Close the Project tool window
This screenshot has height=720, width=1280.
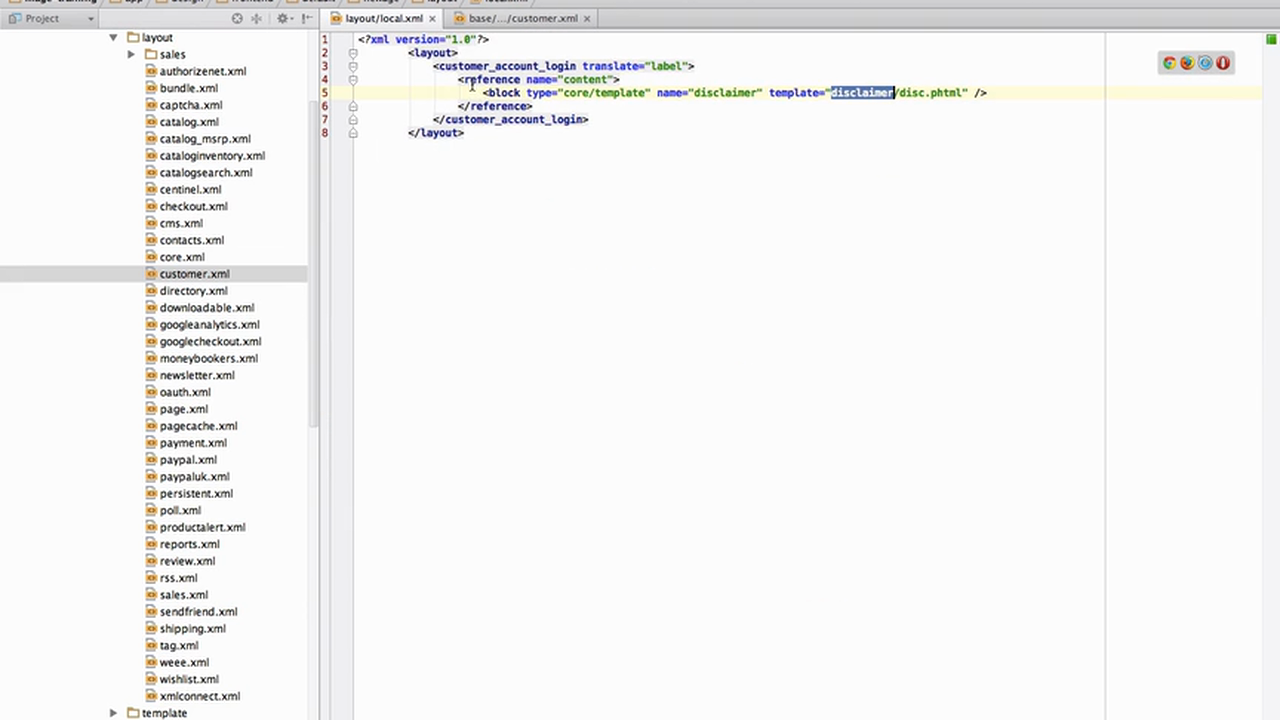[x=307, y=18]
